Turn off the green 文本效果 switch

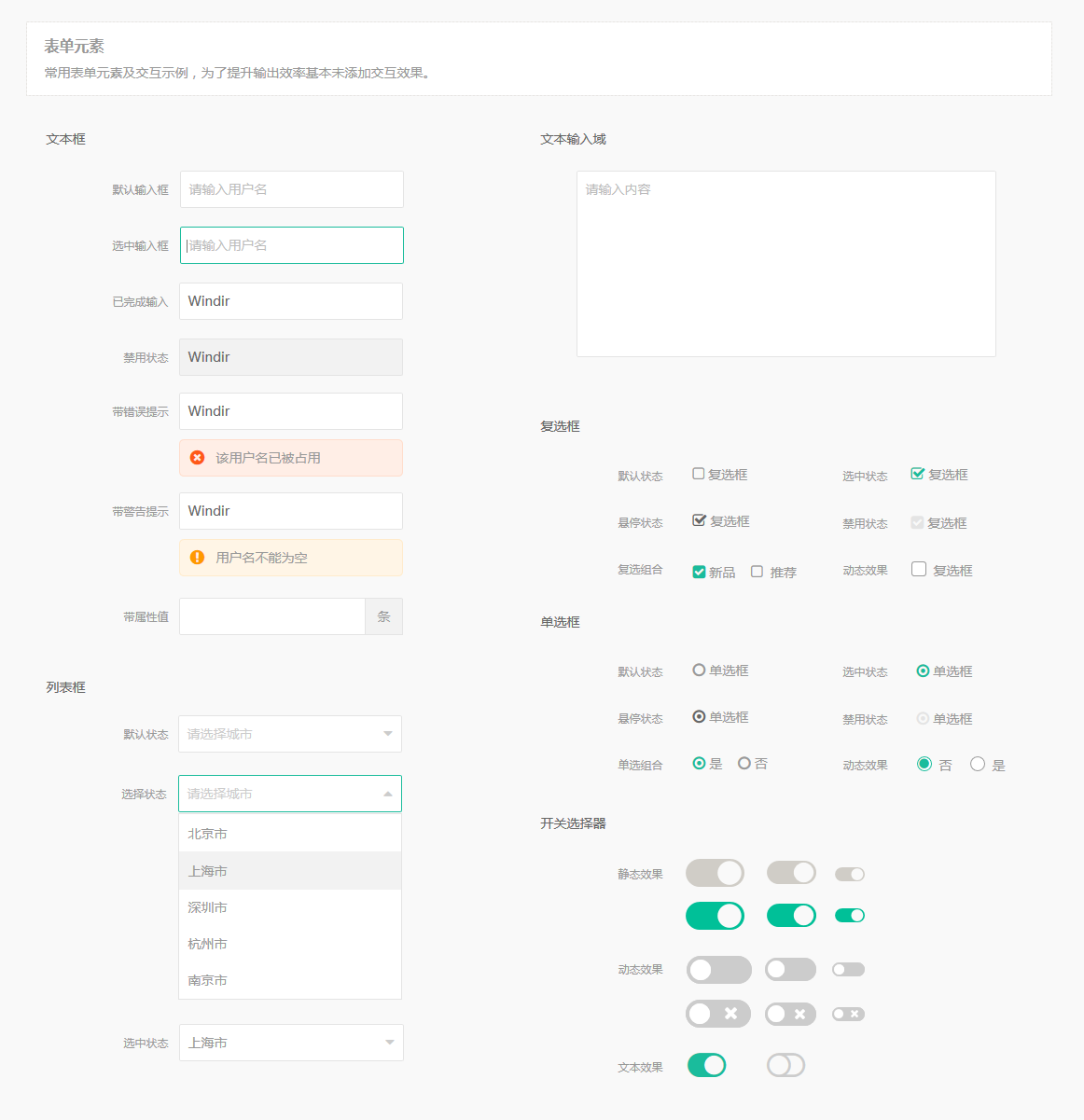tap(707, 1065)
